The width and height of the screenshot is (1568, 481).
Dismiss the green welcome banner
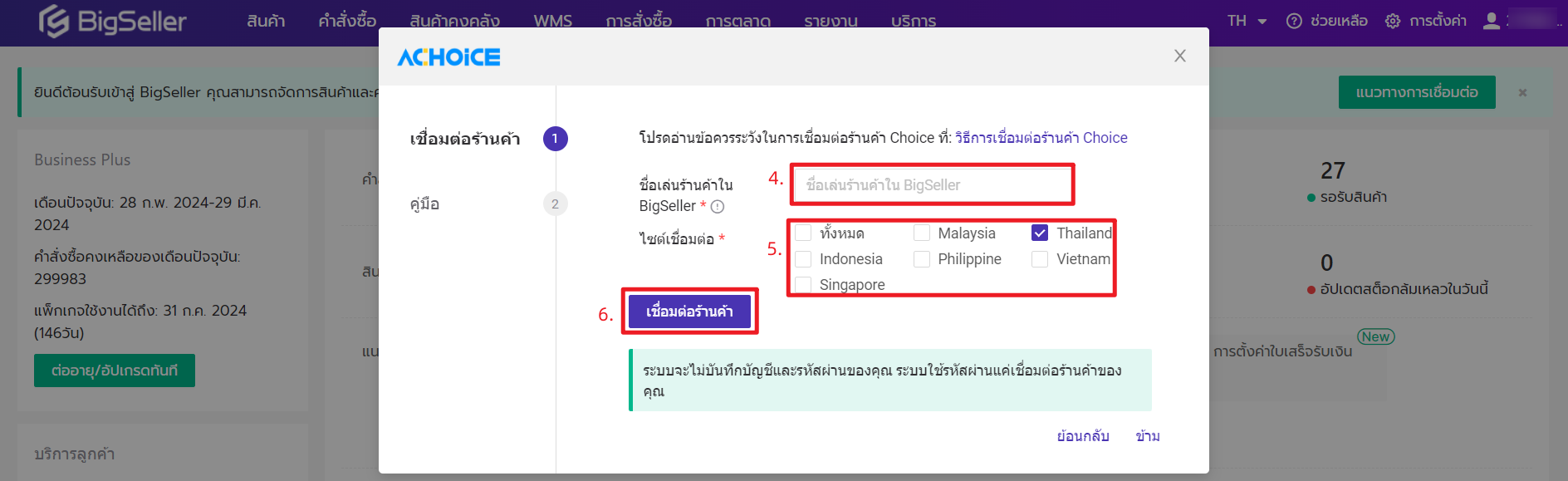click(x=1522, y=92)
